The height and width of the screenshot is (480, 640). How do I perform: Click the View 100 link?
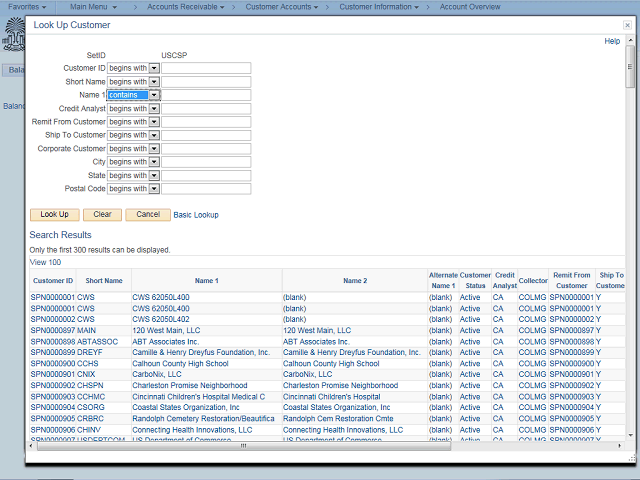(x=45, y=262)
